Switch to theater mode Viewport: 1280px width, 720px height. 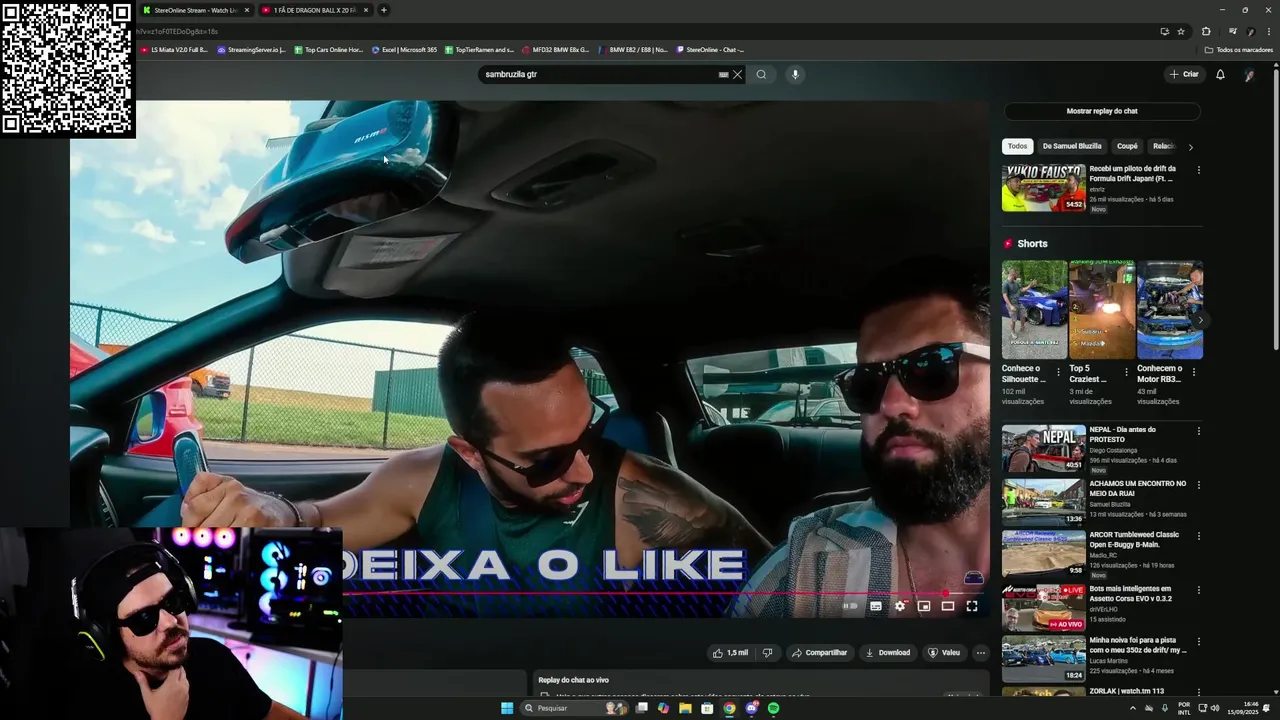(x=948, y=606)
